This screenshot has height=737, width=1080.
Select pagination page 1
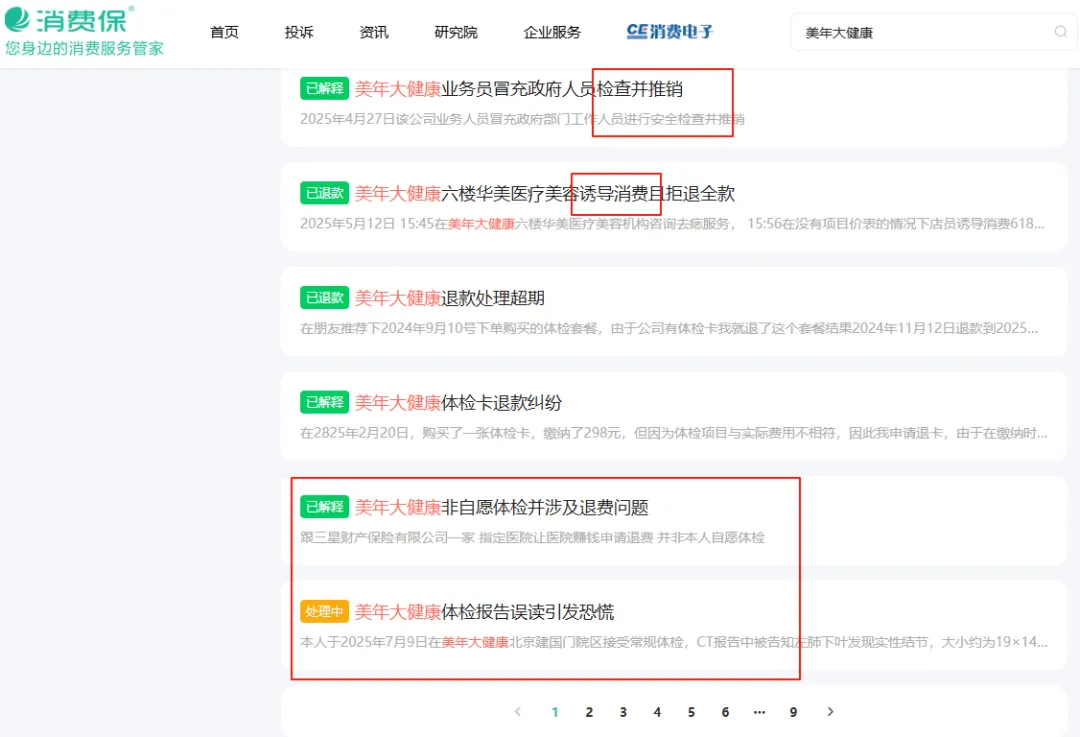coord(555,712)
